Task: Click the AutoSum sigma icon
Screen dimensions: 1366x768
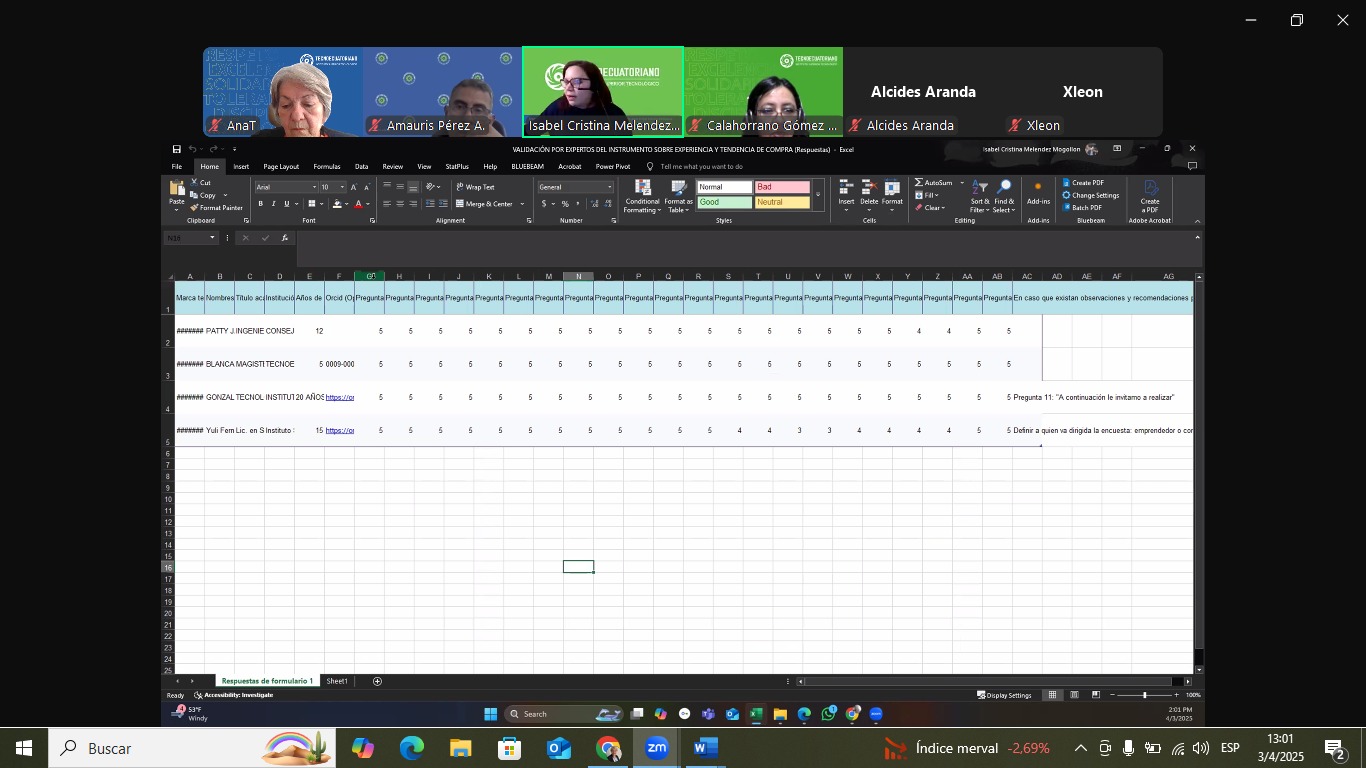Action: click(919, 183)
